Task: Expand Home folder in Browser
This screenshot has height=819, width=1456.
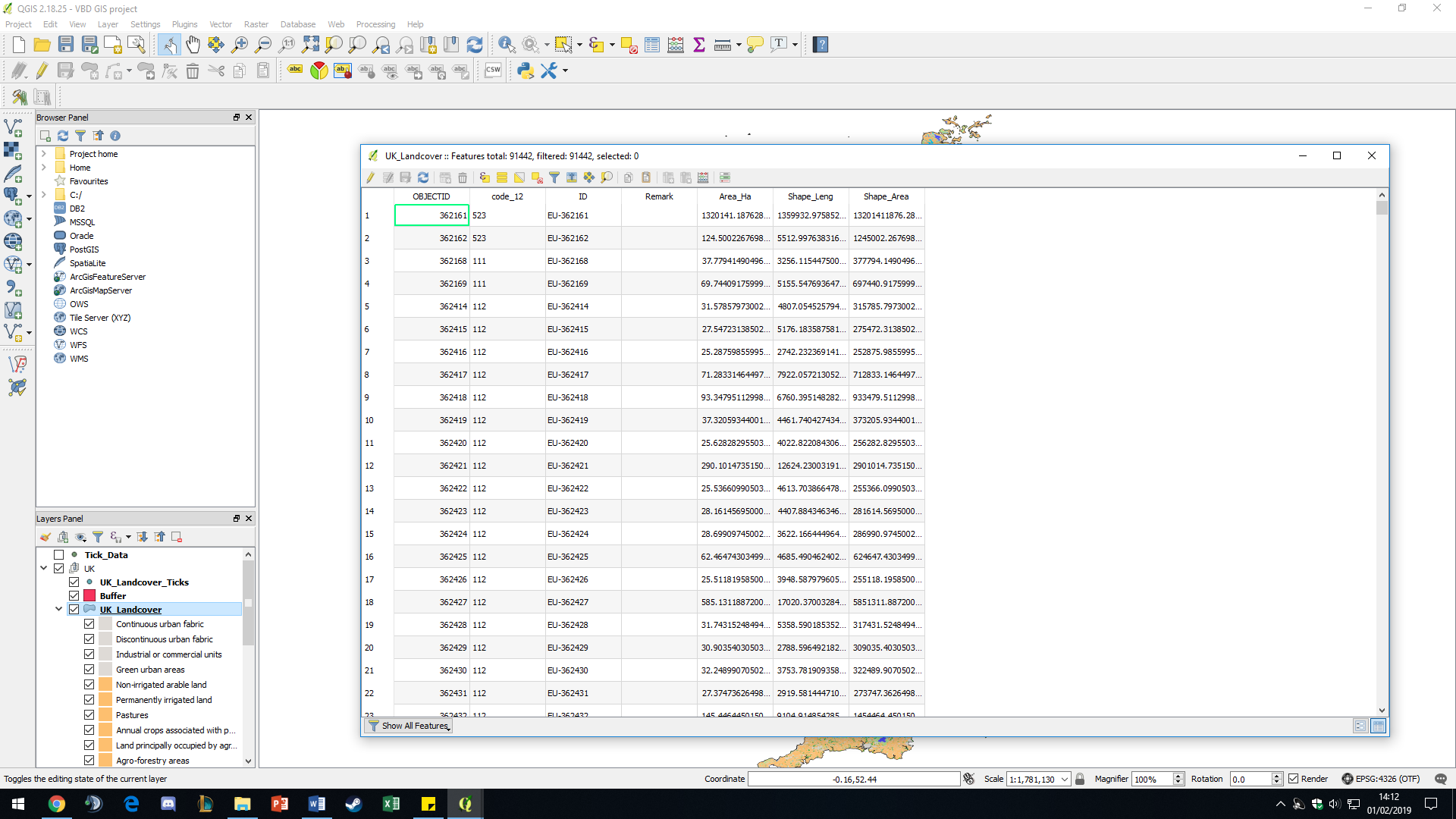Action: pyautogui.click(x=43, y=168)
